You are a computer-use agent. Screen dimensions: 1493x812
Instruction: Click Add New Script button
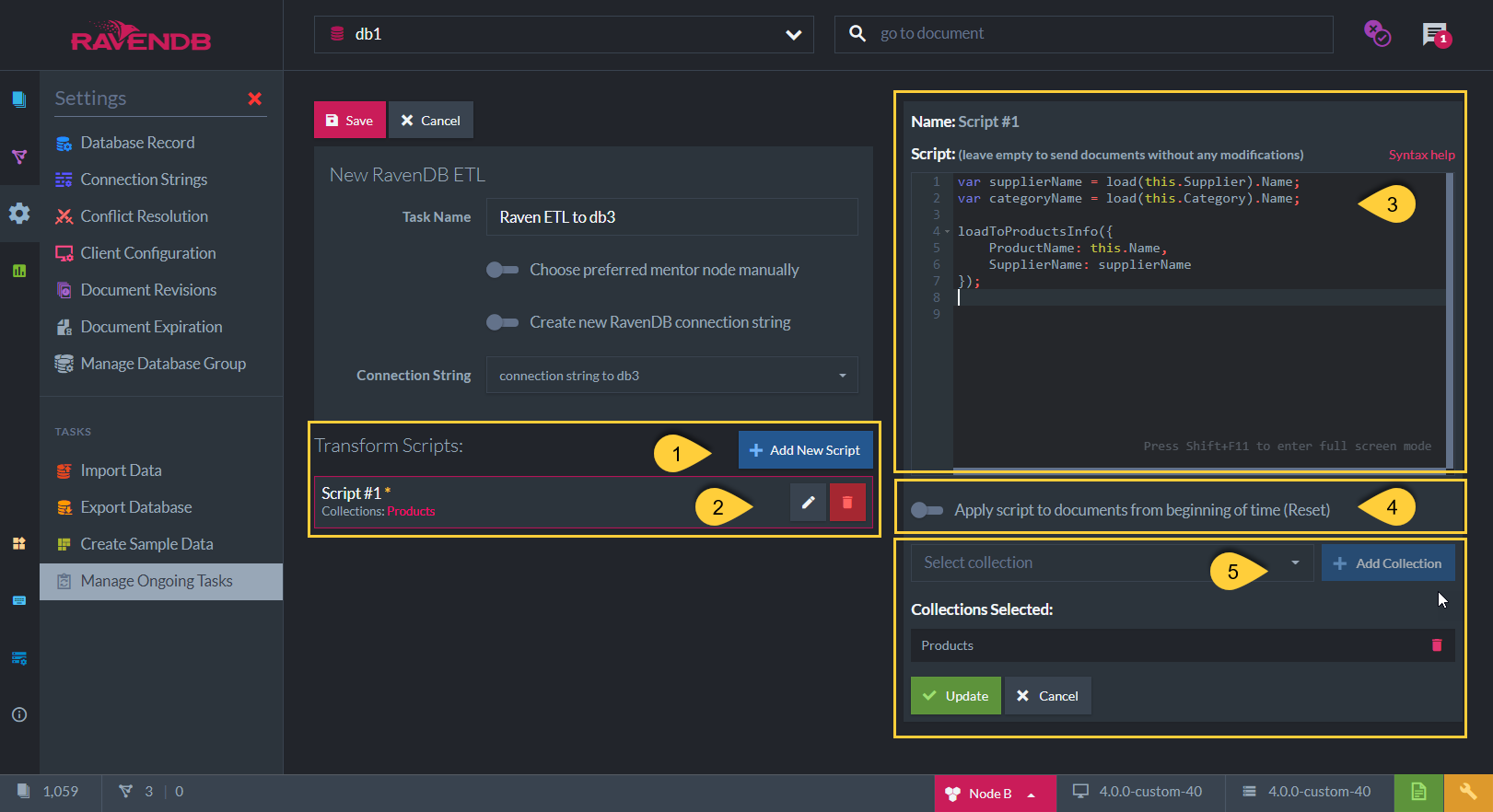tap(806, 450)
